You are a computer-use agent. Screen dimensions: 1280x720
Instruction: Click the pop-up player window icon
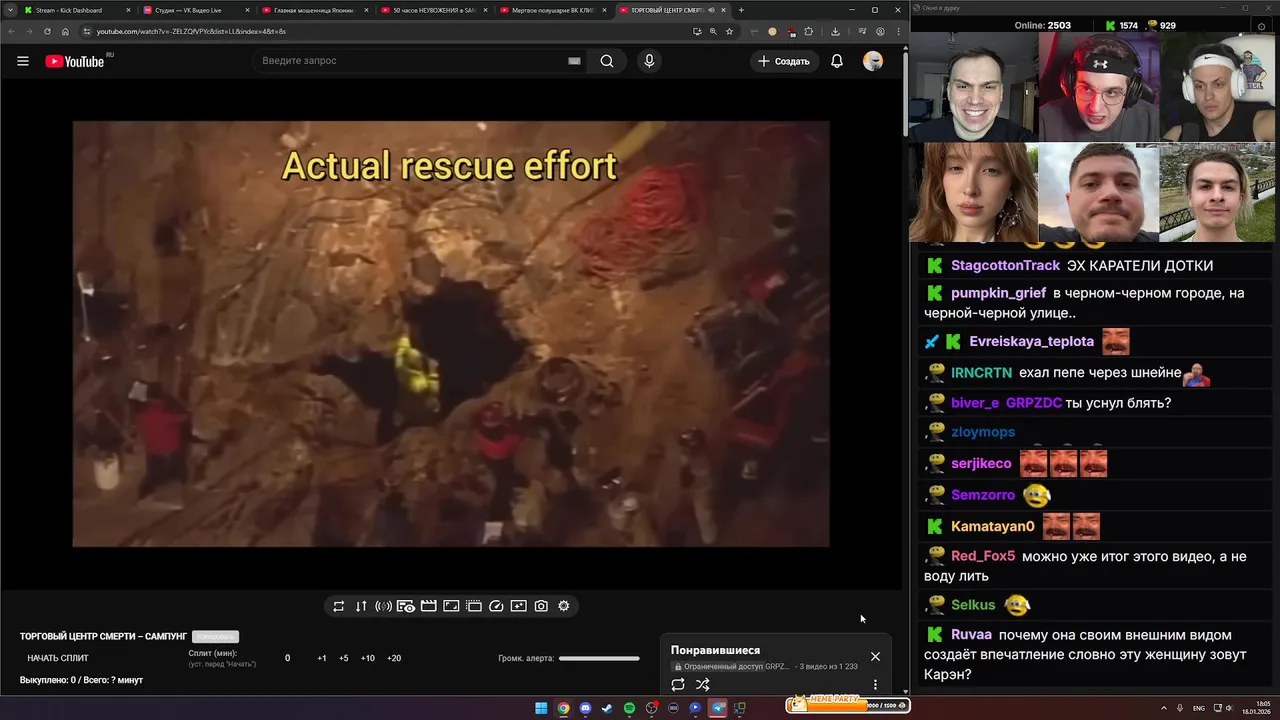click(x=473, y=606)
